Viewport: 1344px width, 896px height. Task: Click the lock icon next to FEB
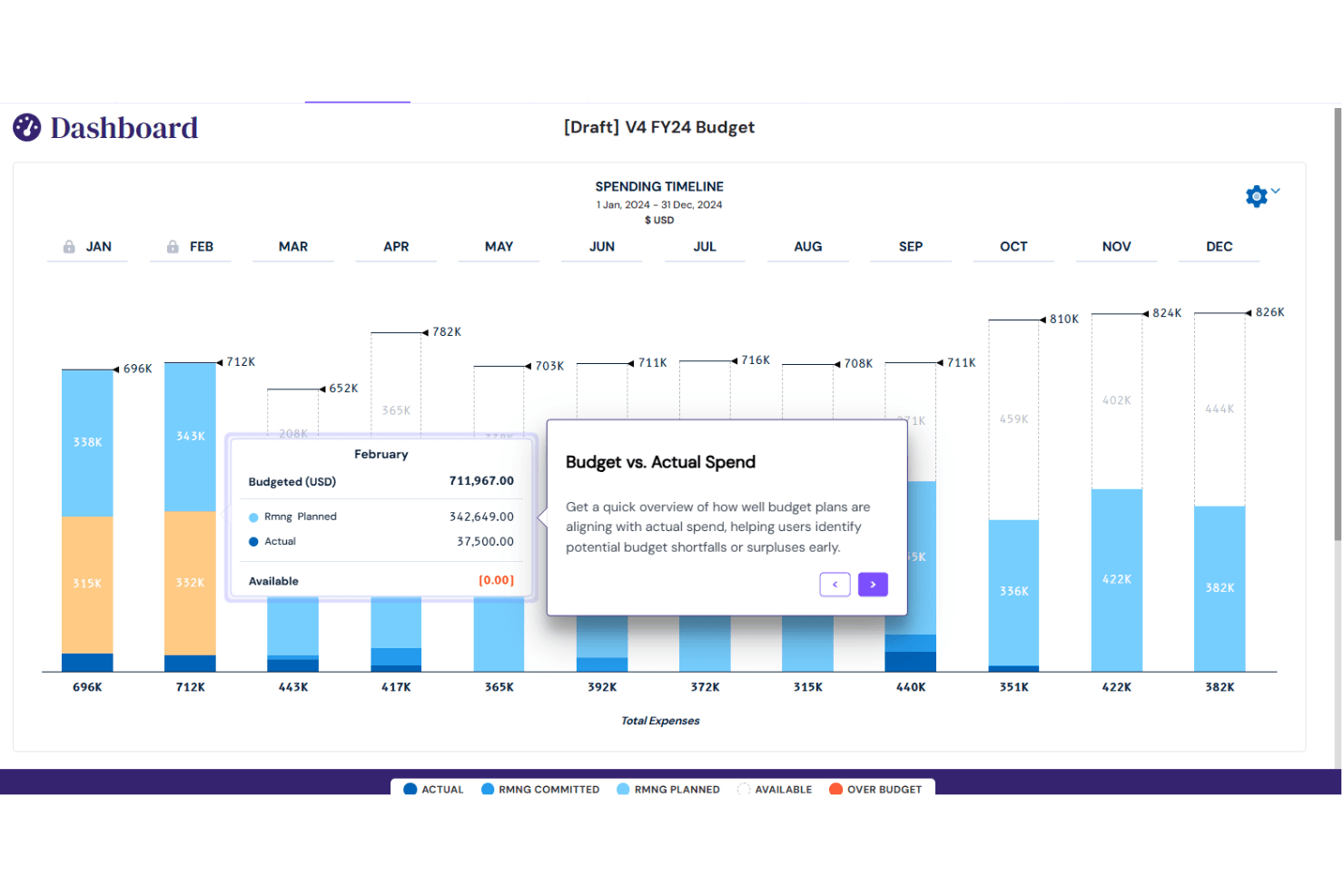point(173,247)
